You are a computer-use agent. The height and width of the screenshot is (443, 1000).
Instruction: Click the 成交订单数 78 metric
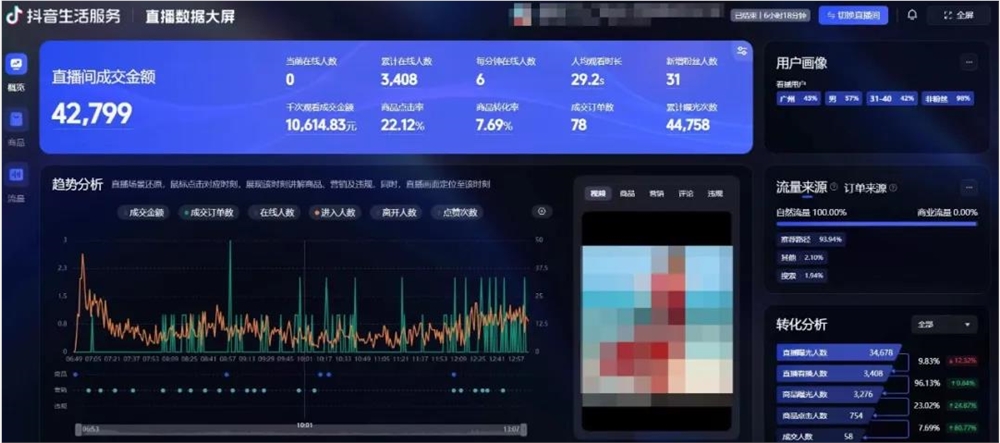[592, 117]
